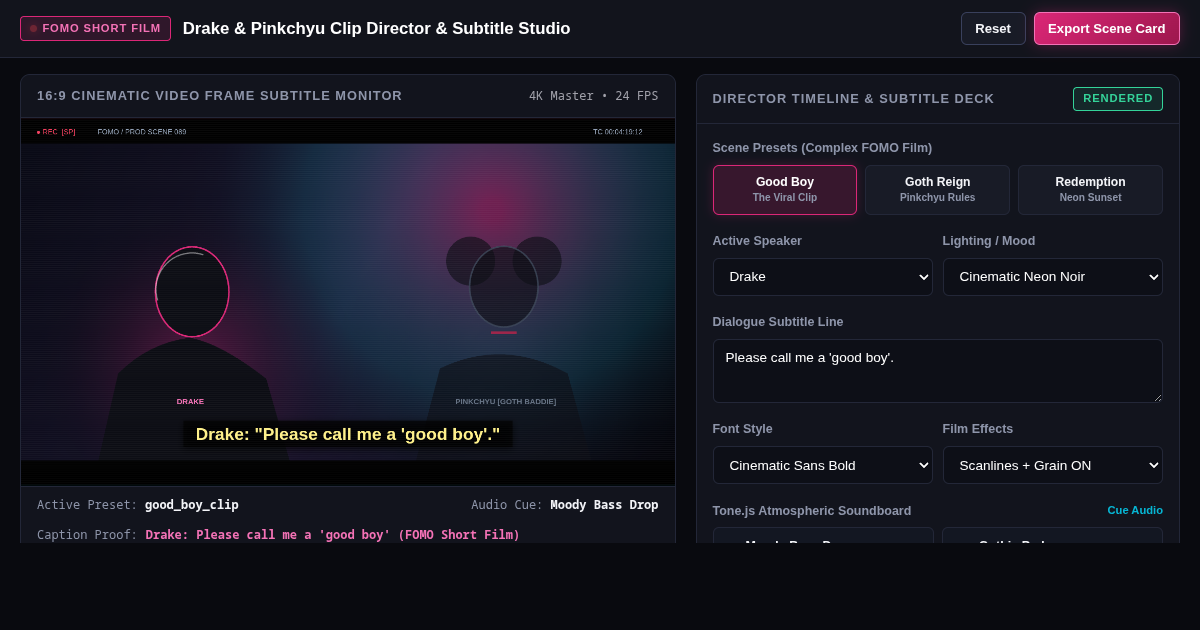
Task: Click the Director Timeline & Subtitle Deck heading
Action: click(853, 99)
